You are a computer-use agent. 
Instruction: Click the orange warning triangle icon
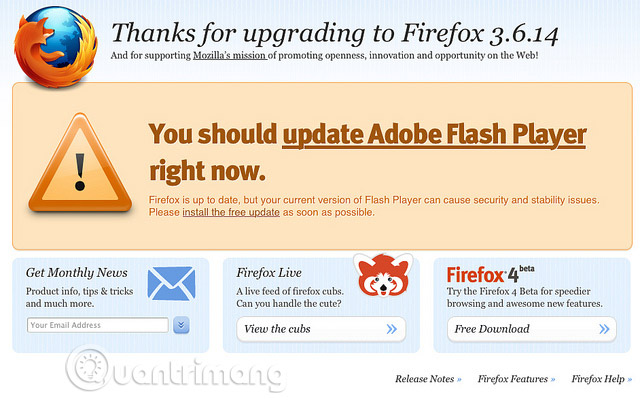(80, 163)
